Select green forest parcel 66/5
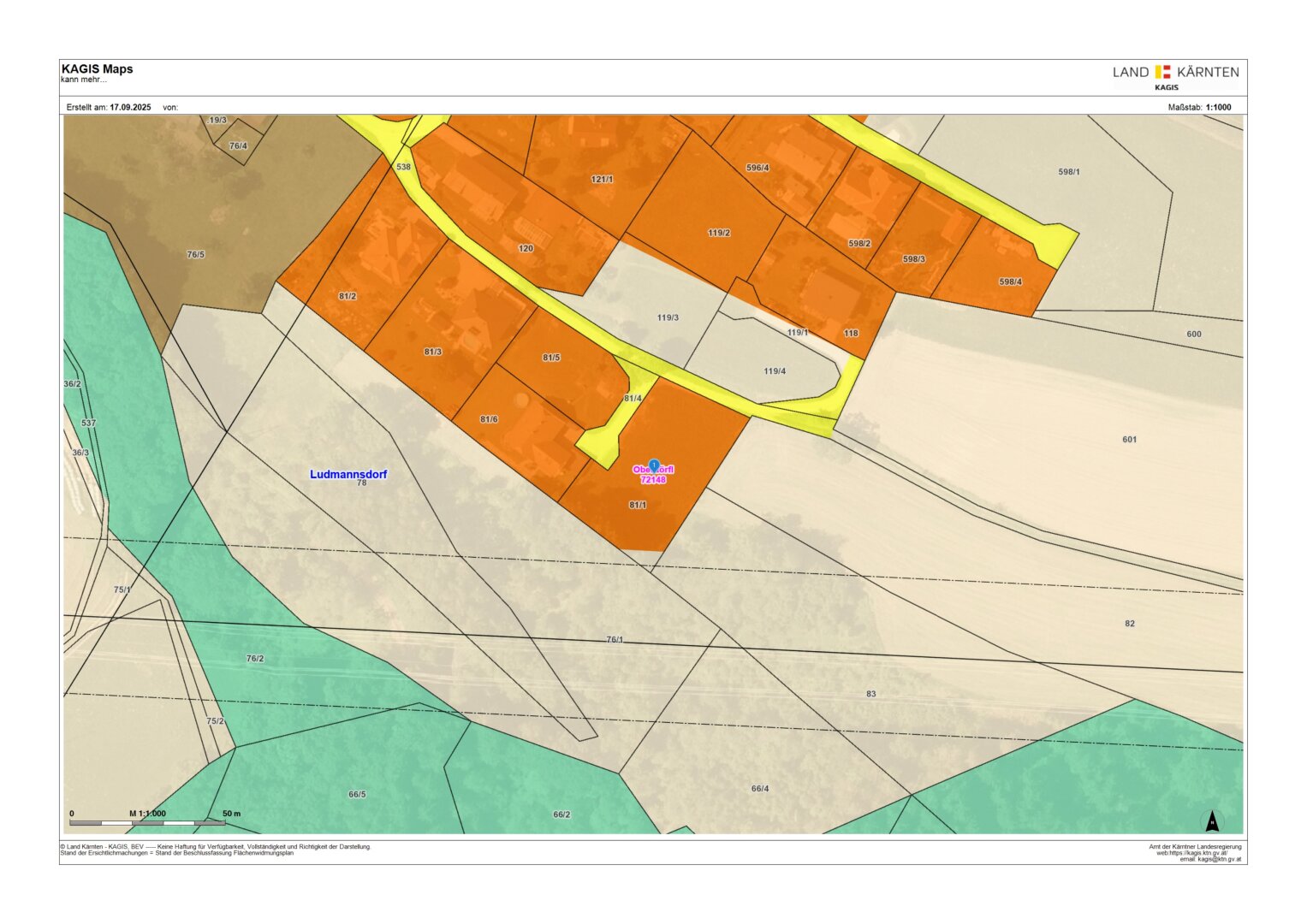 point(357,794)
